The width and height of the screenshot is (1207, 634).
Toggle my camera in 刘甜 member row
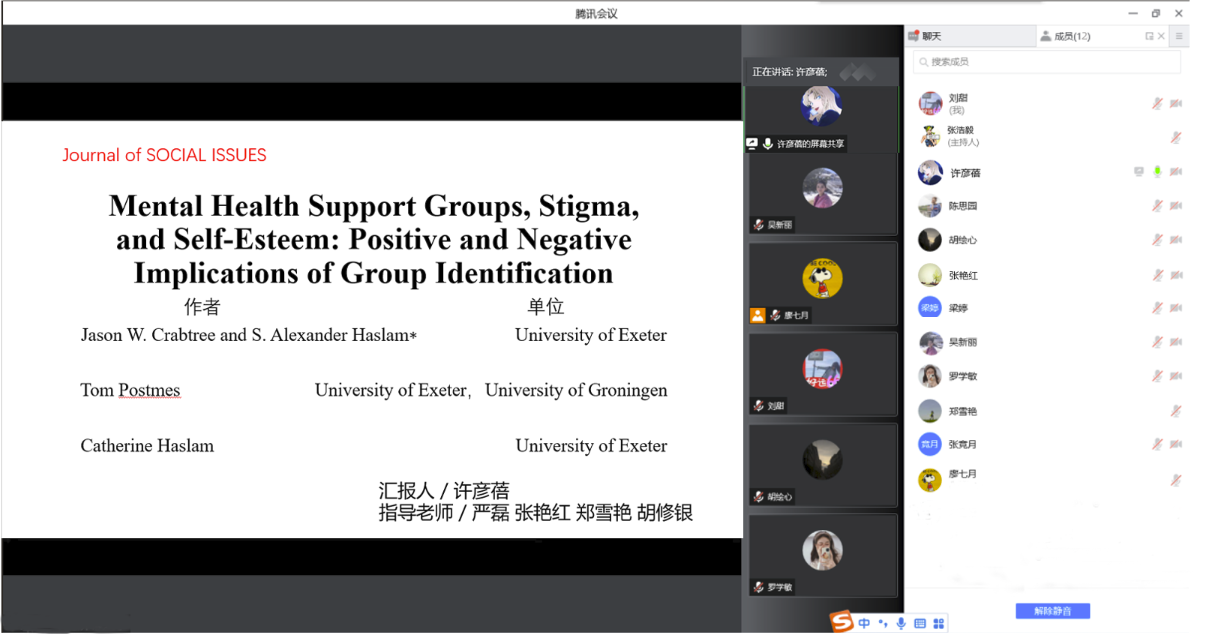click(1176, 103)
